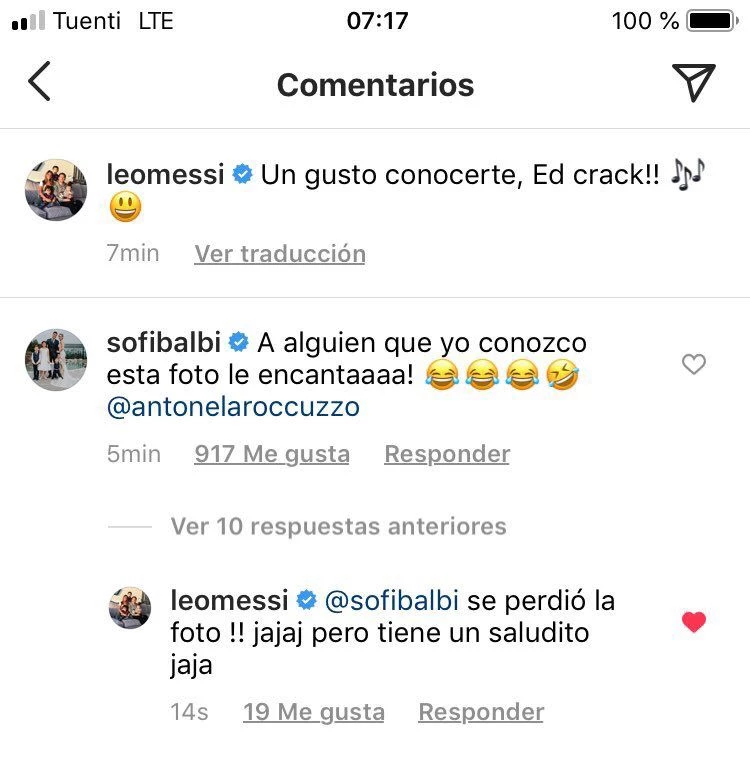View the 917 Me gusta list
This screenshot has width=750, height=773.
(272, 454)
